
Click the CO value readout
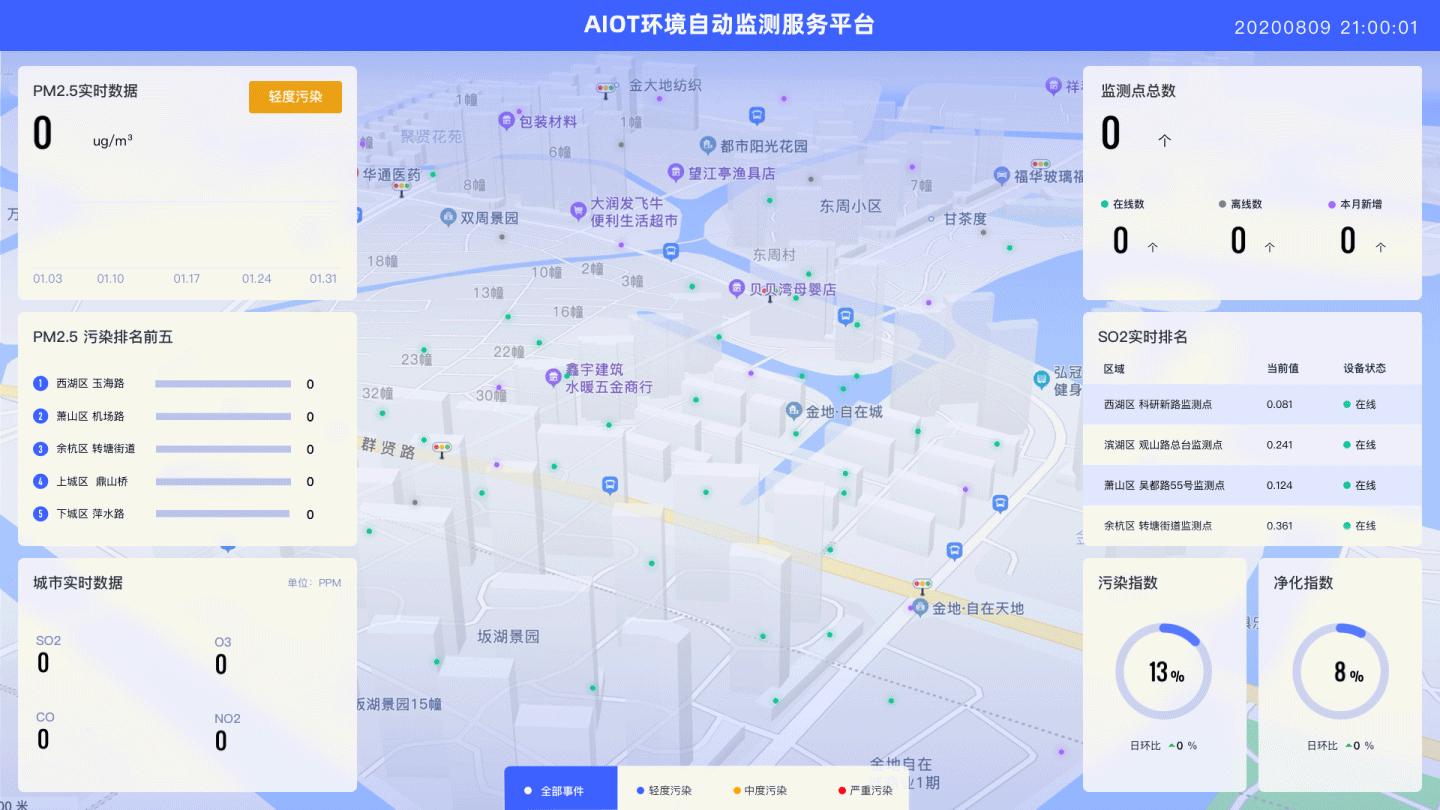coord(43,739)
